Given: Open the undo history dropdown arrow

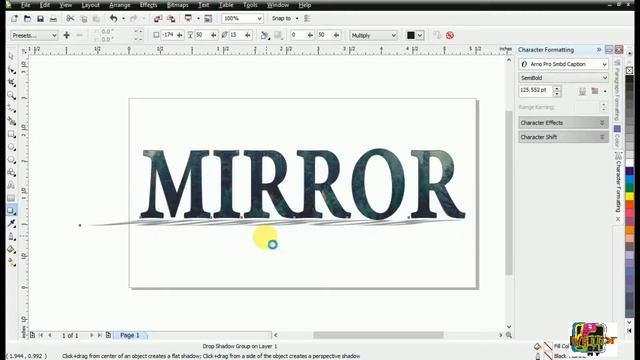Looking at the screenshot, I should [x=124, y=18].
